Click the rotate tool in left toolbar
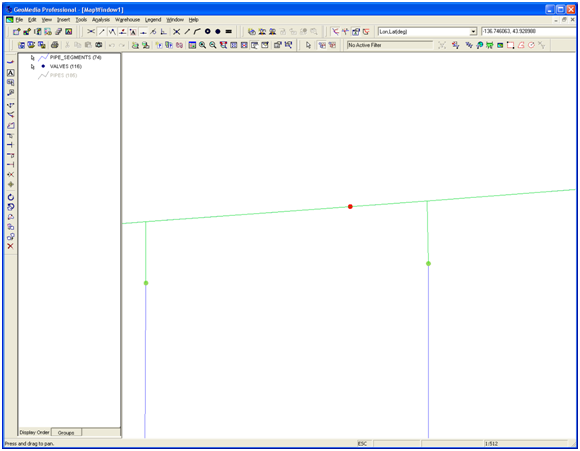Viewport: 580px width, 451px height. (x=10, y=197)
